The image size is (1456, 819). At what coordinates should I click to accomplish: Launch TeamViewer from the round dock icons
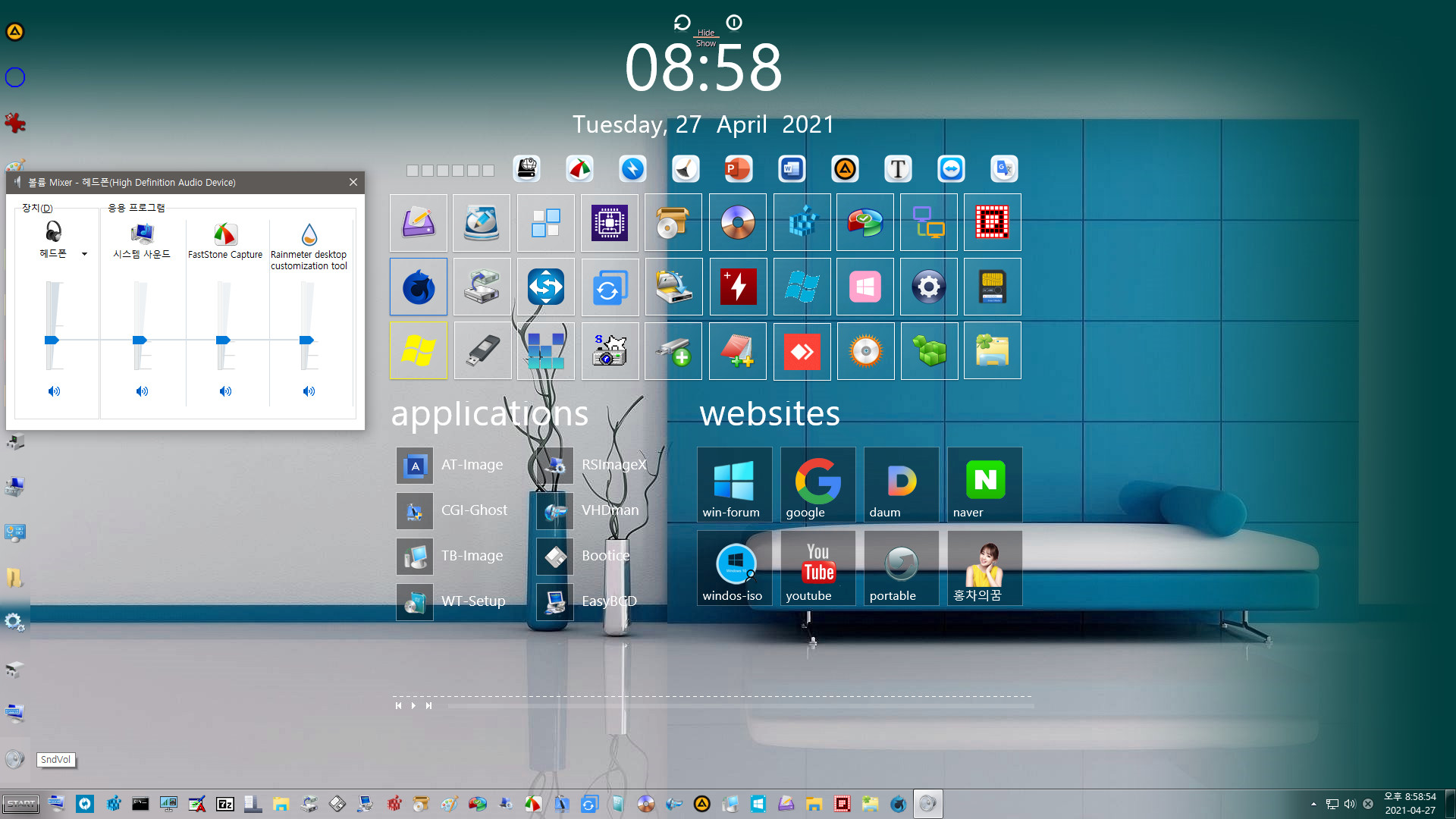(x=951, y=168)
